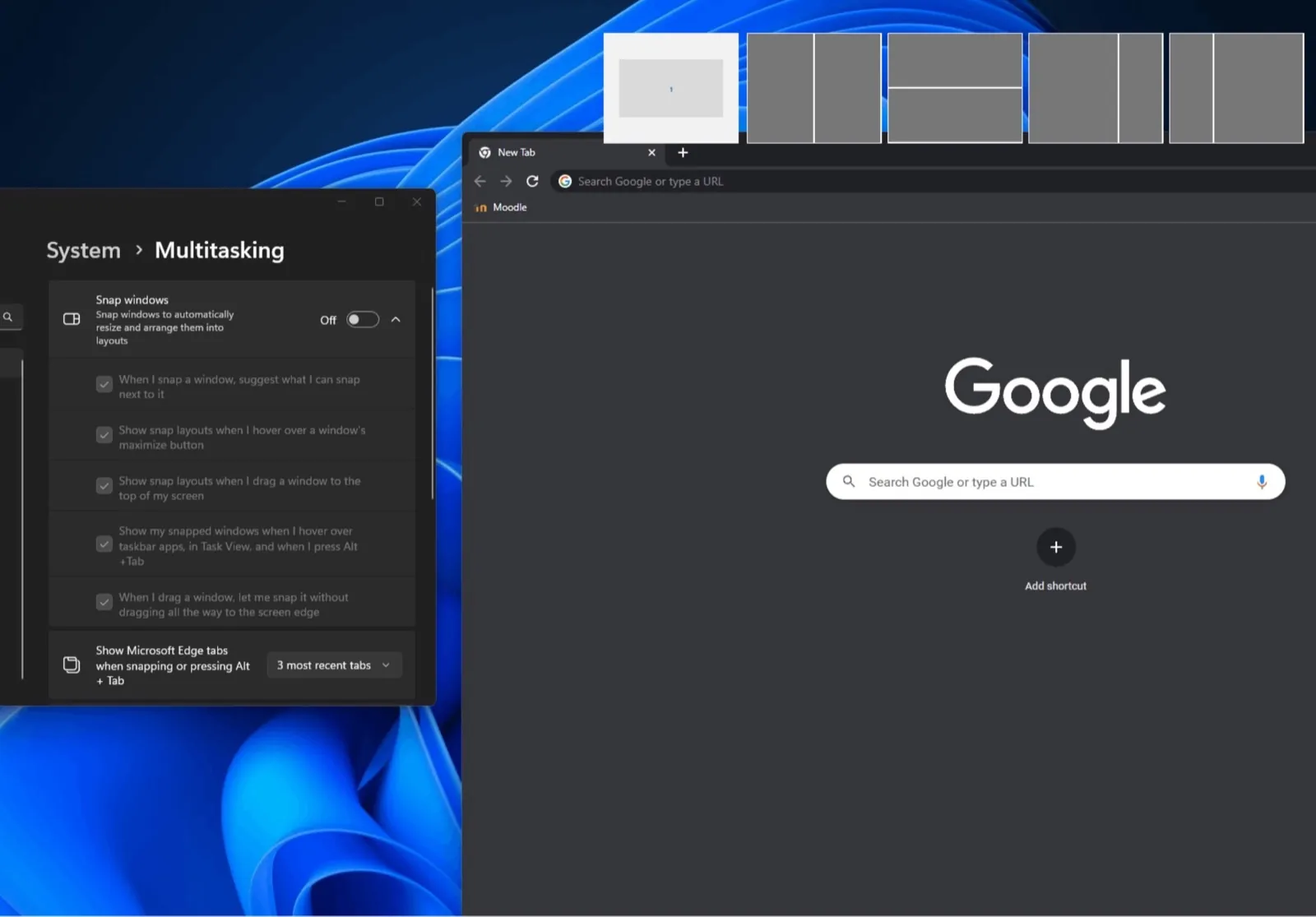Uncheck show snap layouts when dragging to top
This screenshot has width=1316, height=917.
click(x=104, y=488)
